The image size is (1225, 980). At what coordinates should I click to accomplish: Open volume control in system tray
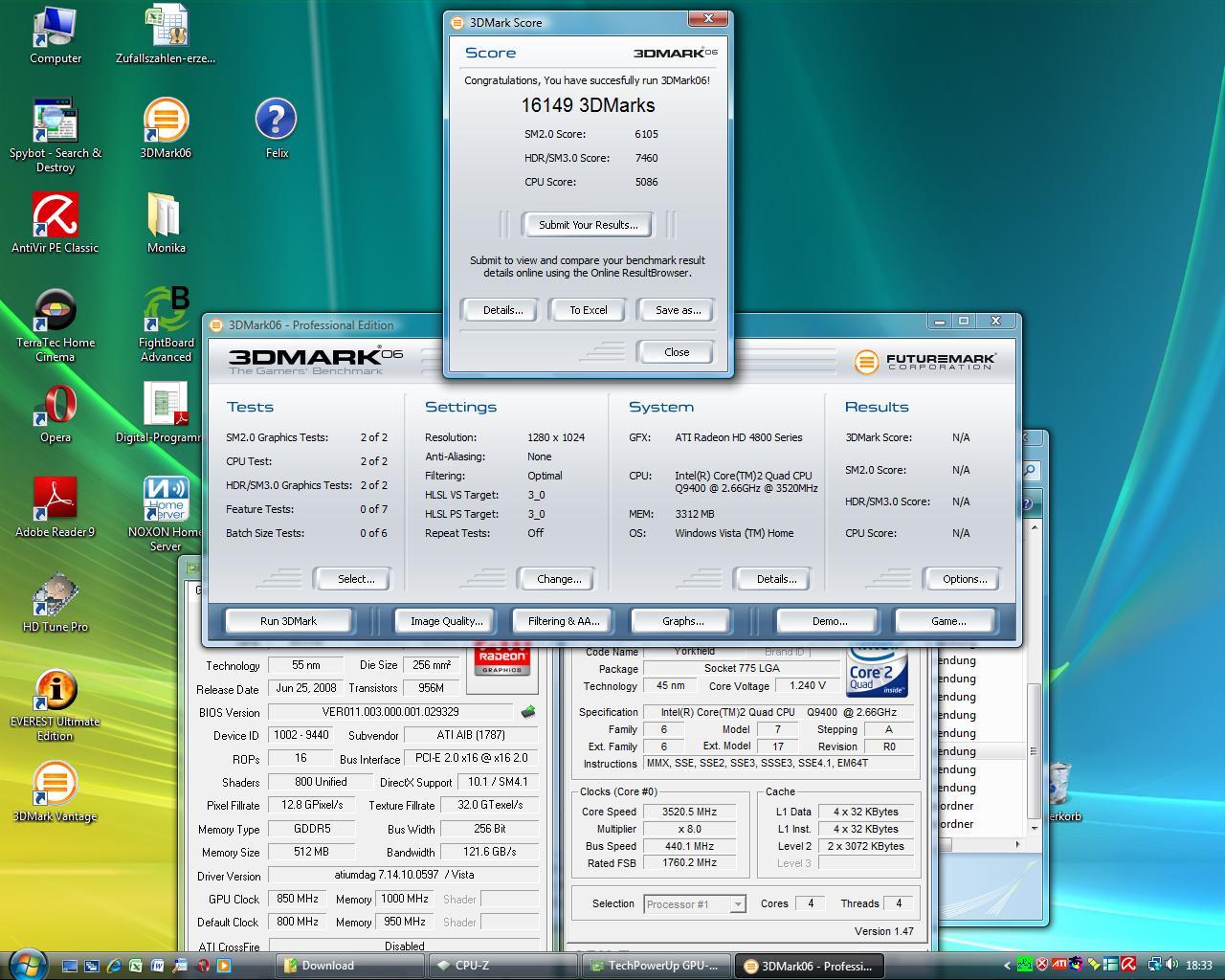pyautogui.click(x=1171, y=965)
